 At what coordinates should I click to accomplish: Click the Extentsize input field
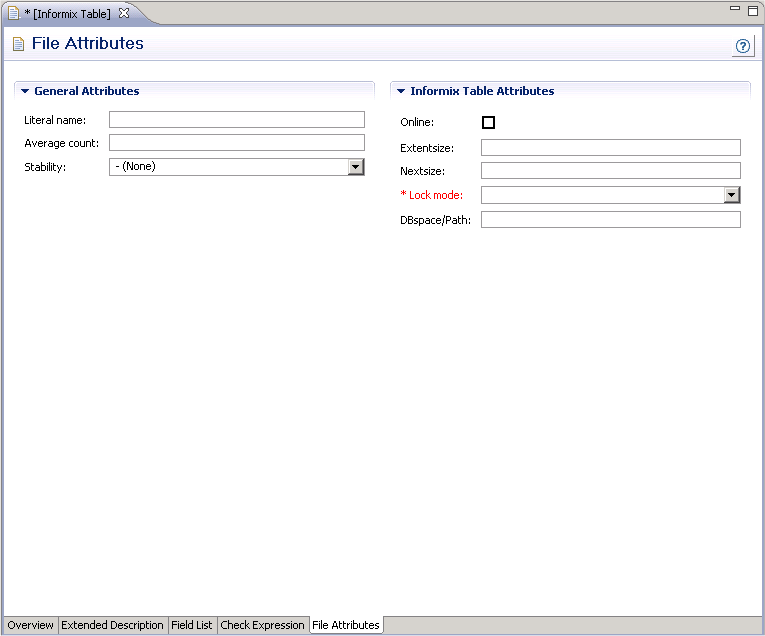pos(610,148)
